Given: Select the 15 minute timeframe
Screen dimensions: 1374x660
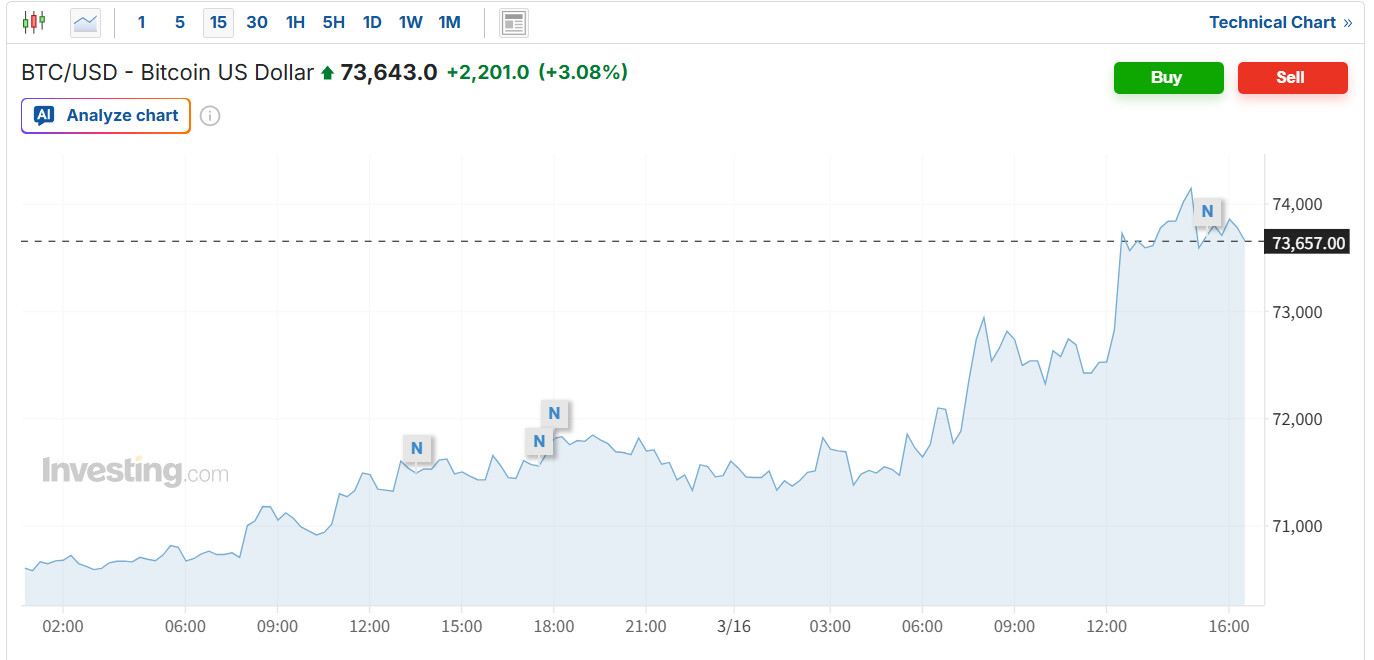Looking at the screenshot, I should 218,22.
